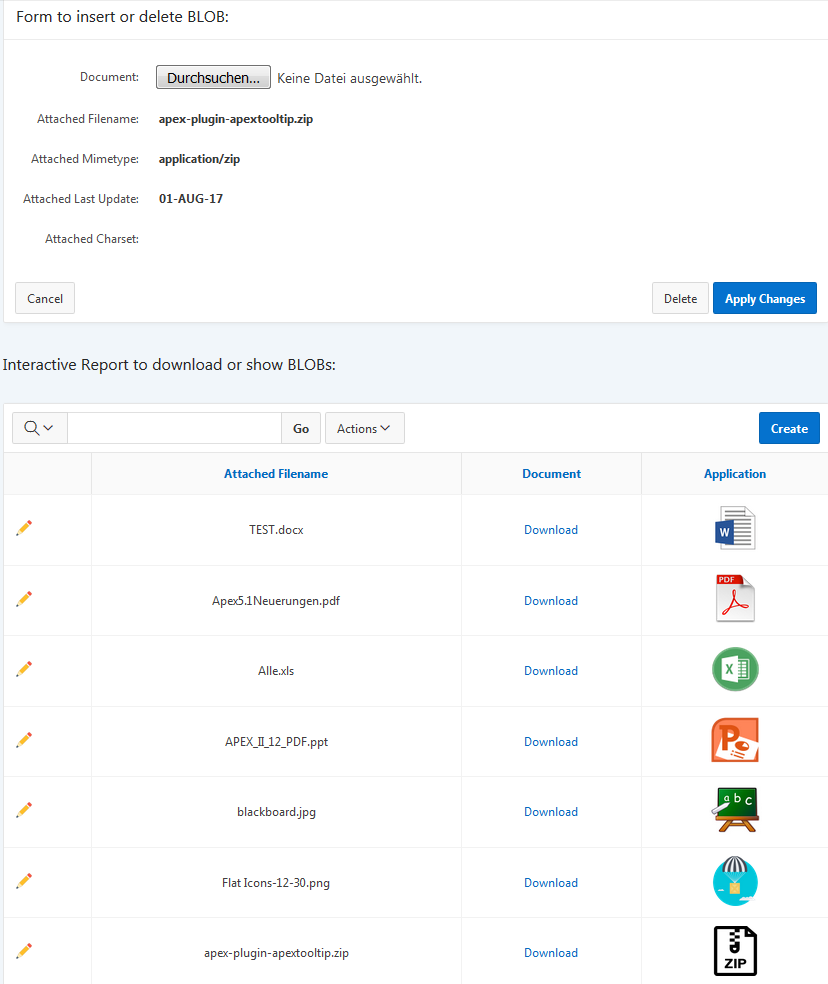Screen dimensions: 828x984
Task: Click the PDF Acrobat icon
Action: 735,599
